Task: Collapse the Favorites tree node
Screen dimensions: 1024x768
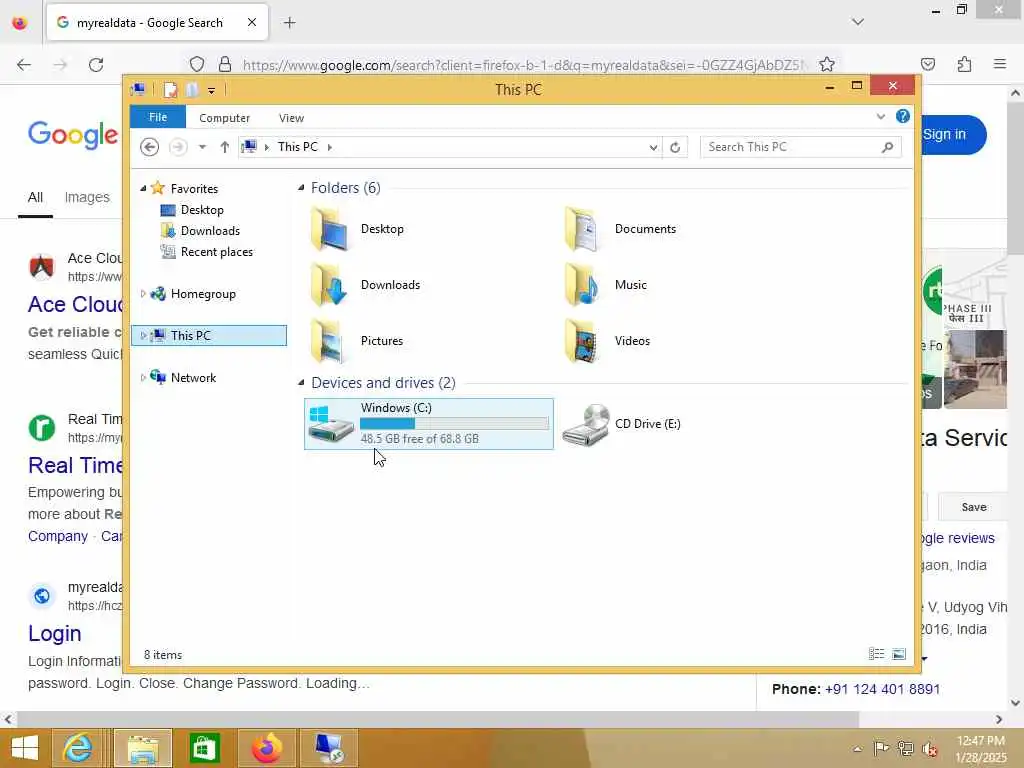Action: [x=143, y=189]
